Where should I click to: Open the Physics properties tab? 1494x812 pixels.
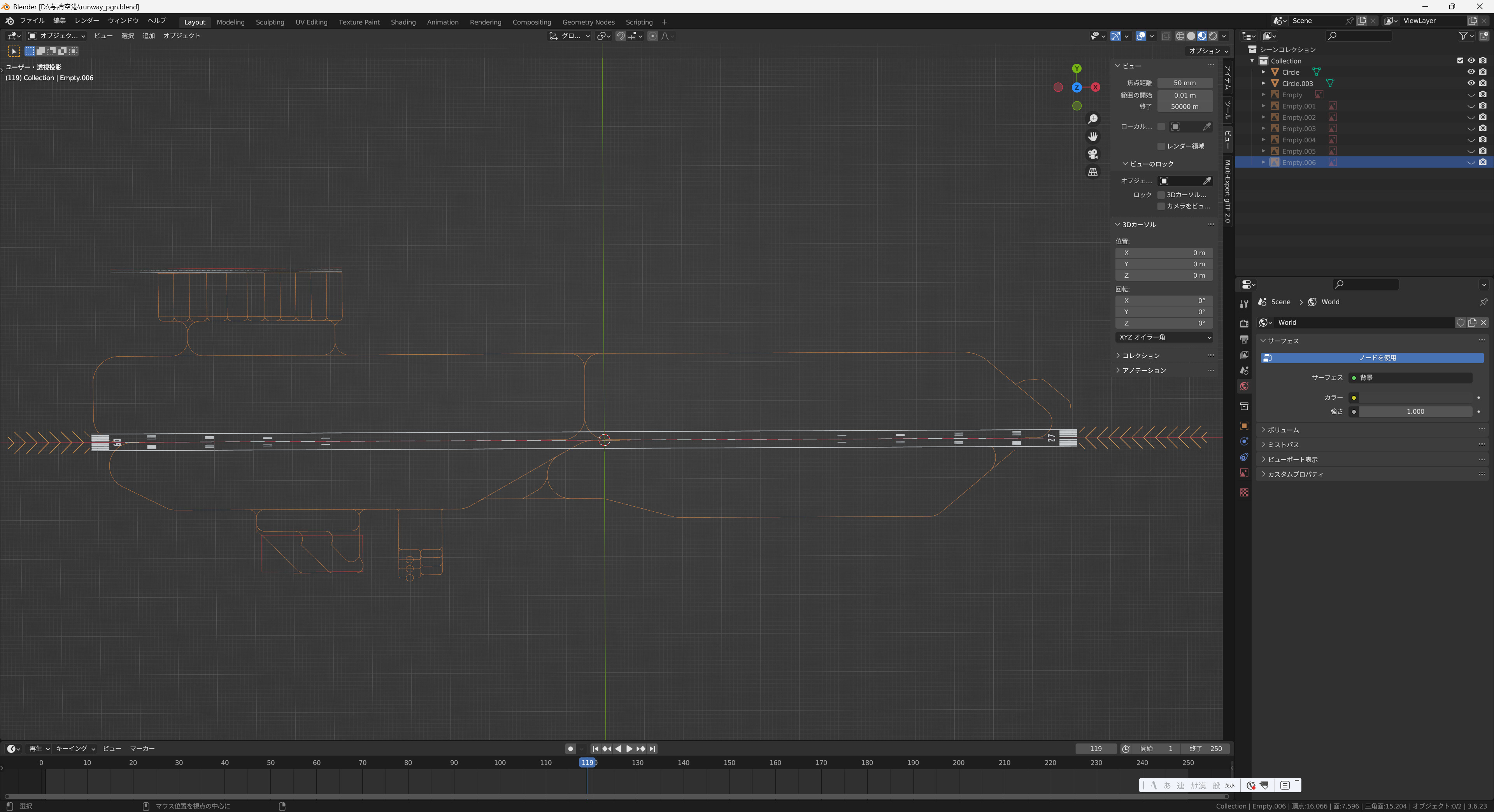click(1243, 442)
